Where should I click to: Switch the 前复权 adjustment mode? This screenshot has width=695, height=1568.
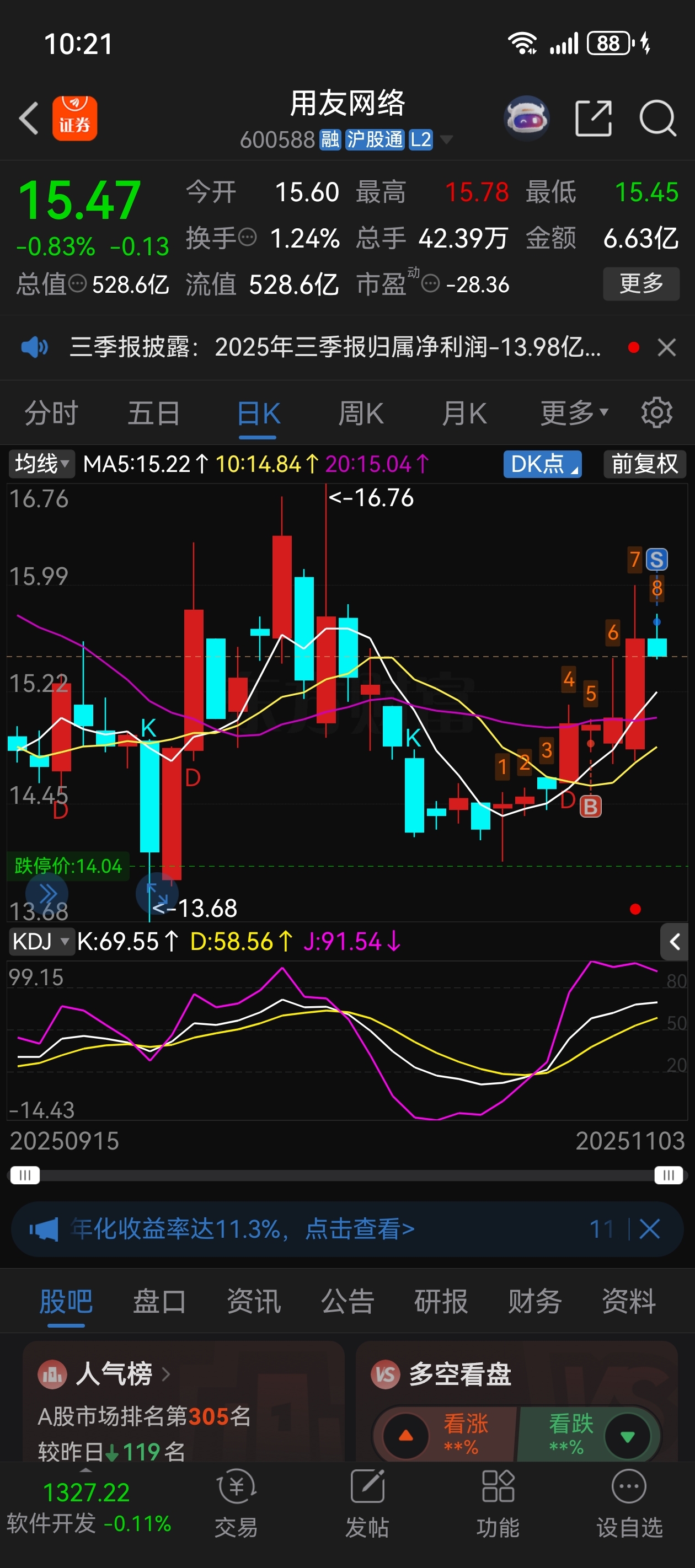click(x=644, y=464)
